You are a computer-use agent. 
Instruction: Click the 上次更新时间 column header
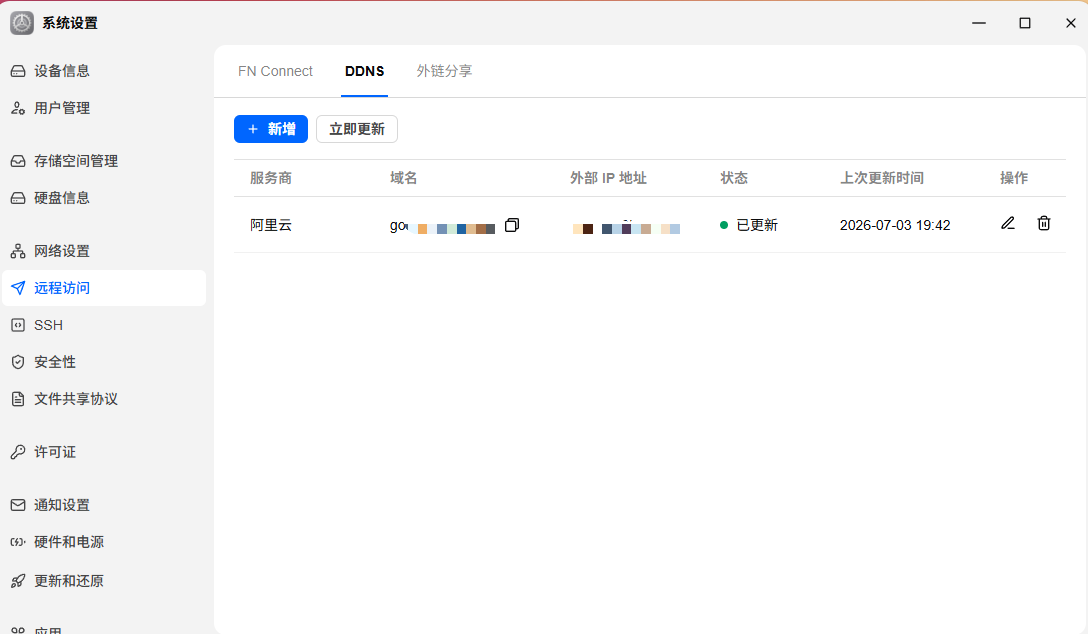click(x=882, y=178)
